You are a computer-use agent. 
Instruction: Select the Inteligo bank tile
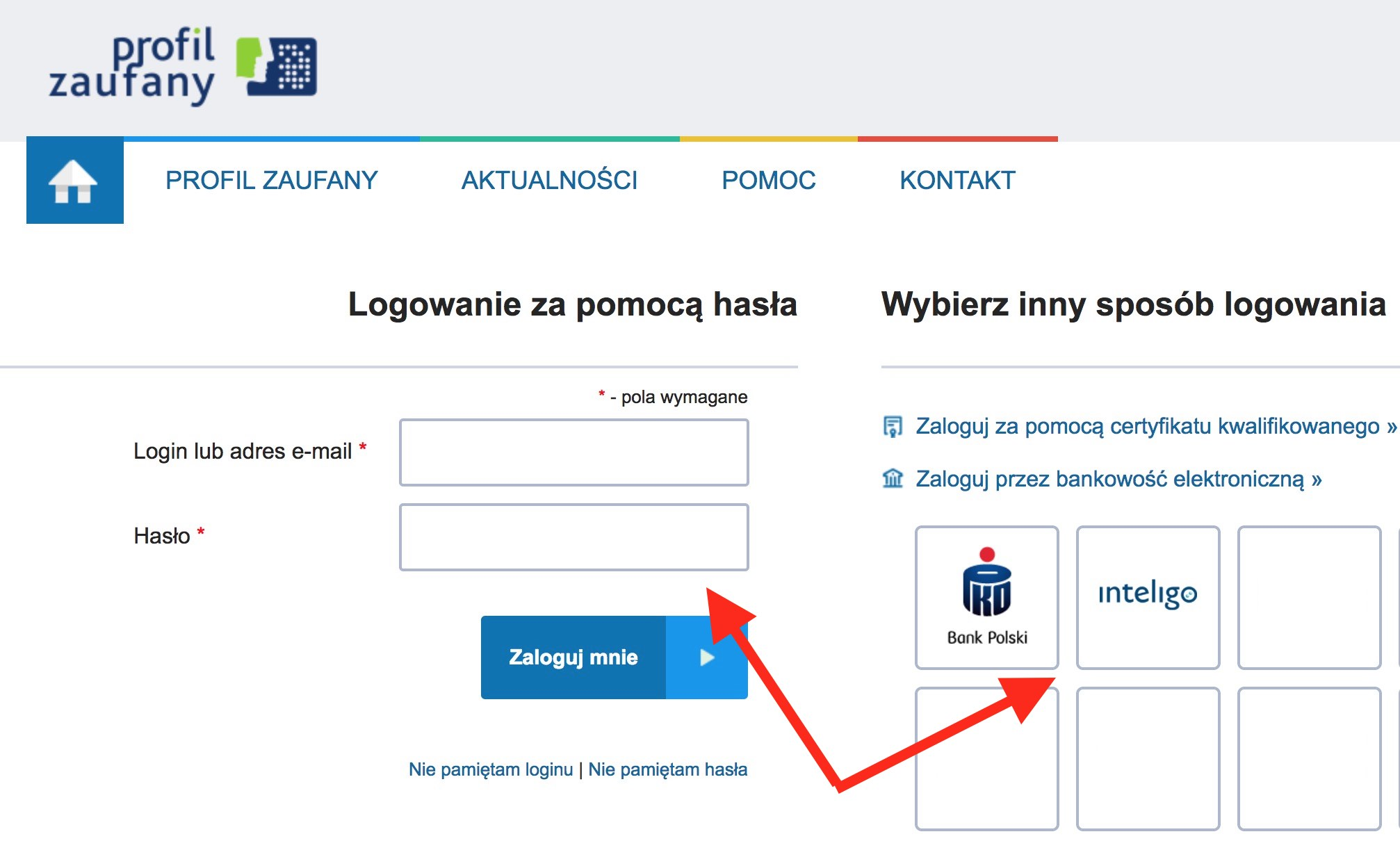tap(1148, 598)
